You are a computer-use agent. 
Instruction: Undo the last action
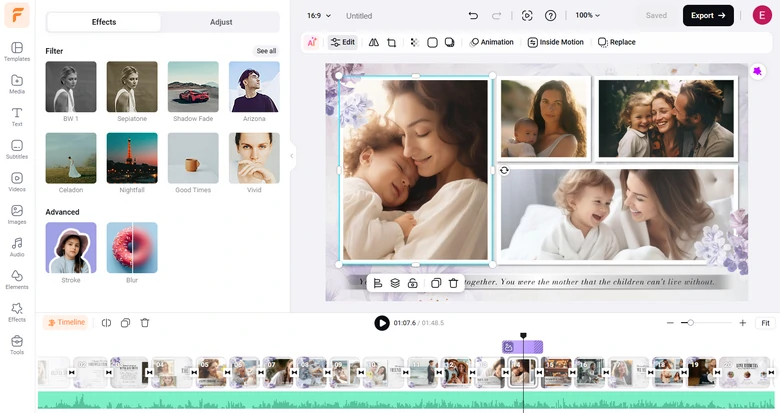(473, 16)
